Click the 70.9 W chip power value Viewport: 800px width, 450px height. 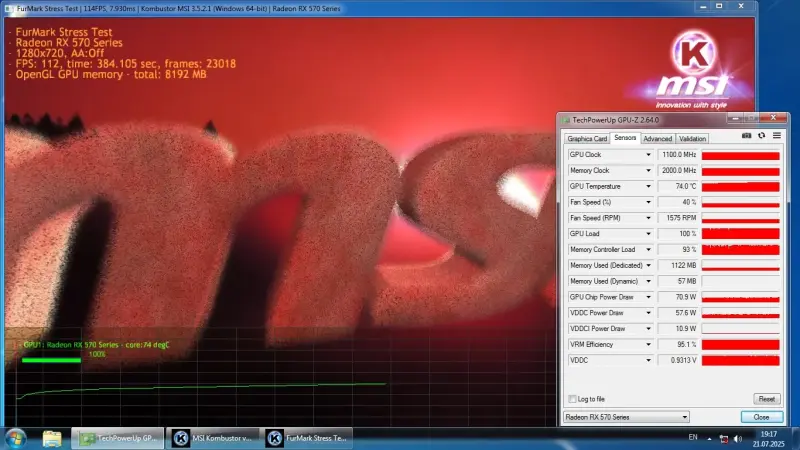pyautogui.click(x=678, y=297)
